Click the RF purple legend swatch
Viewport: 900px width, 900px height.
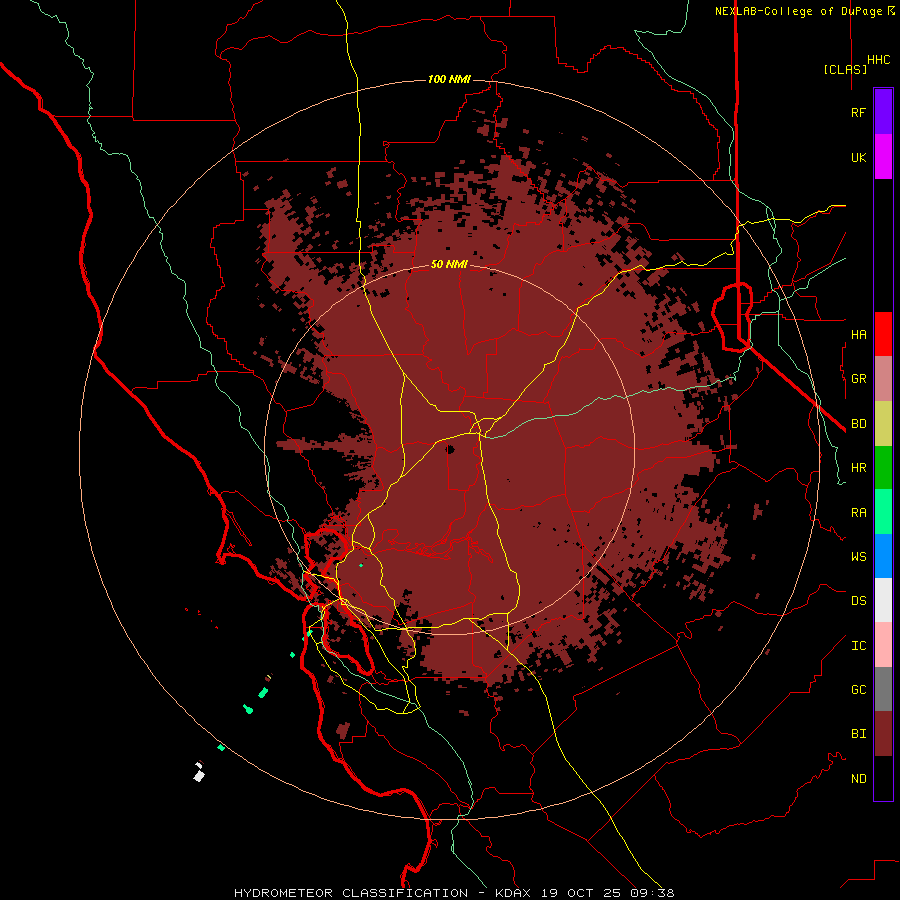point(883,112)
